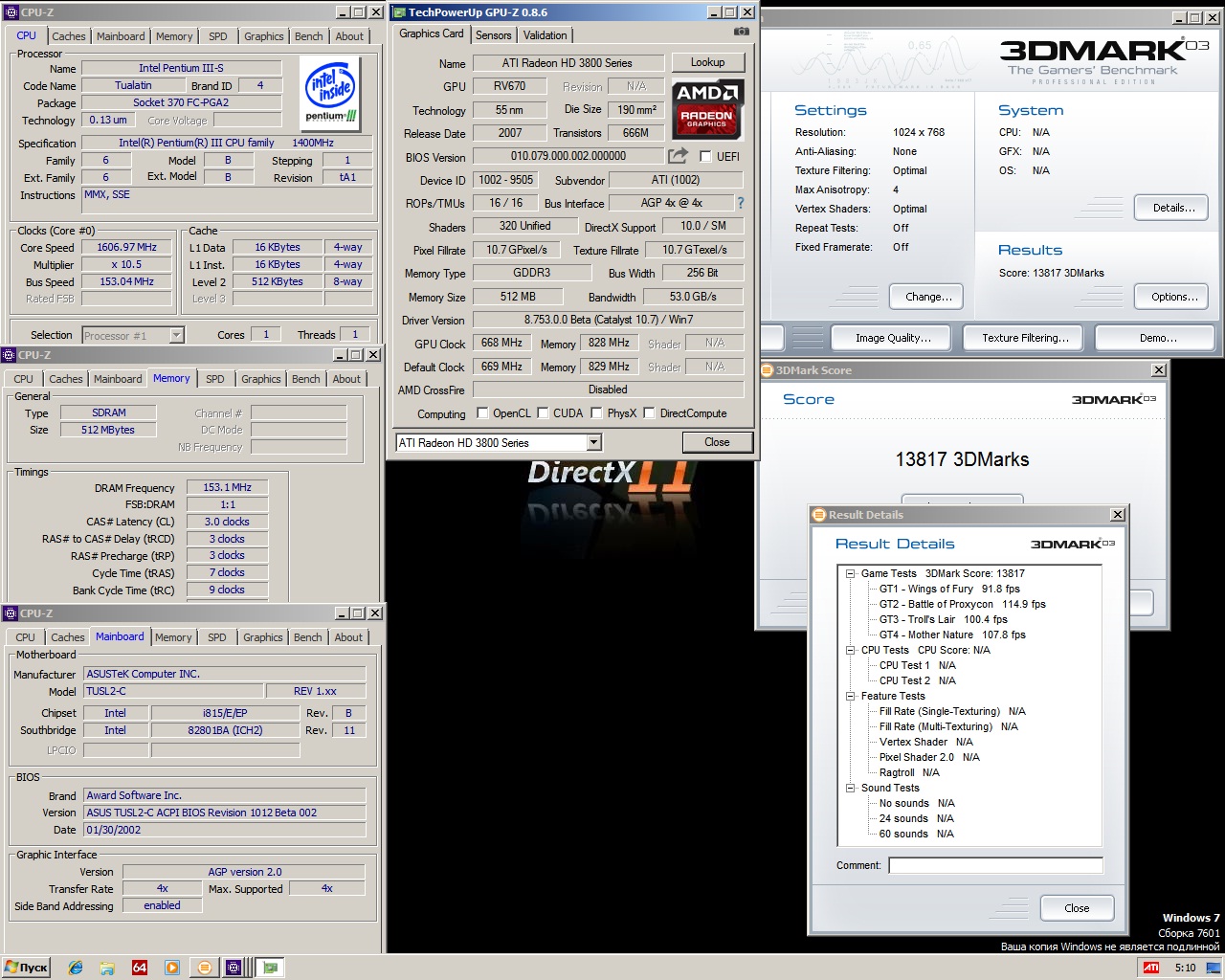Click the AMD Radeon Graphics logo in GPU-Z
The width and height of the screenshot is (1225, 980).
[x=707, y=109]
